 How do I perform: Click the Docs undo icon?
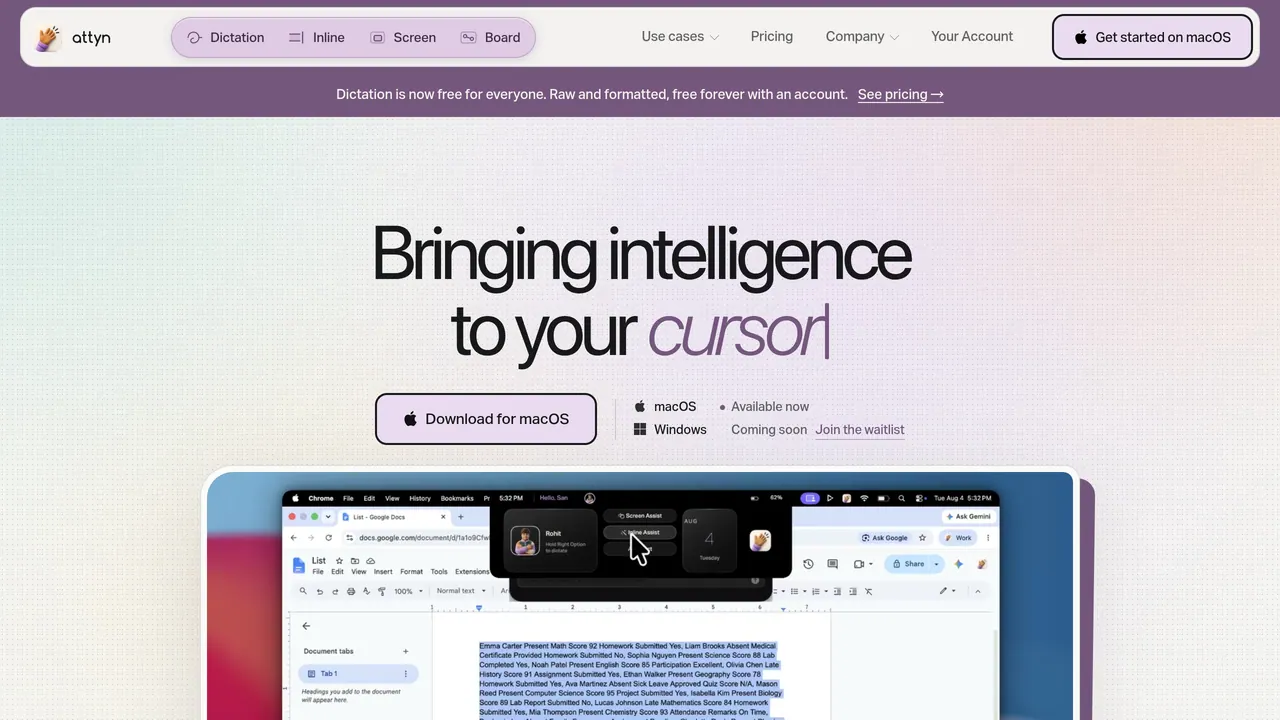[x=320, y=591]
